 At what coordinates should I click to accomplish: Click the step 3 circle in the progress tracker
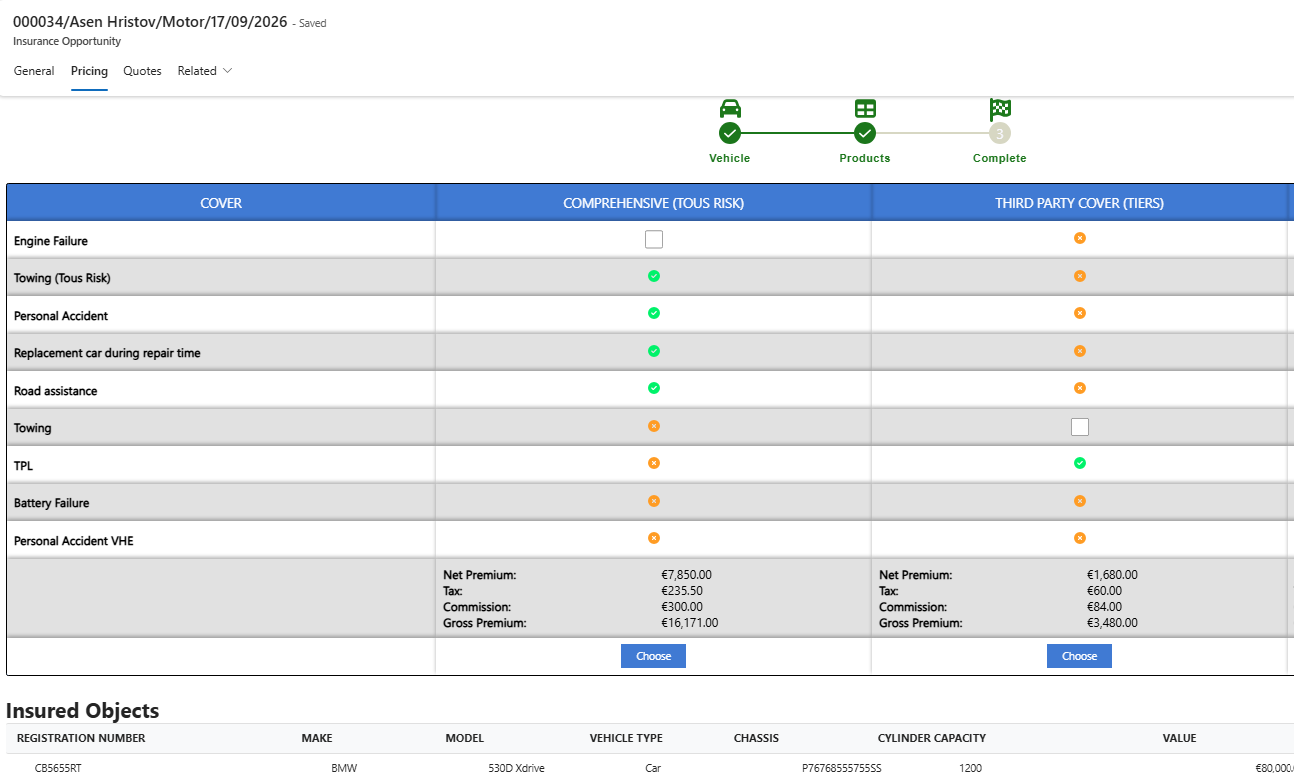point(1000,133)
